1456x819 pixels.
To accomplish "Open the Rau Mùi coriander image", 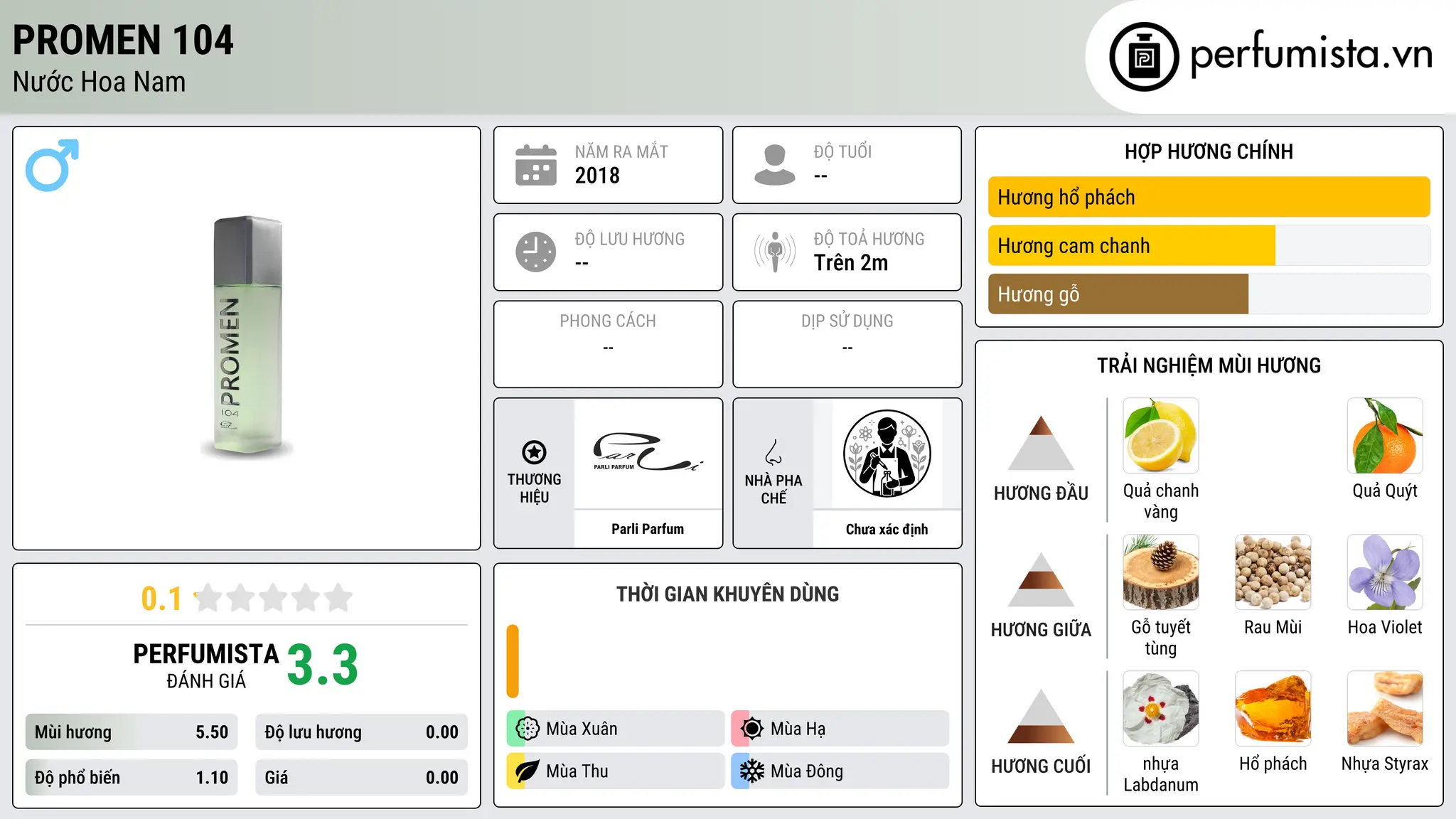I will [1273, 572].
